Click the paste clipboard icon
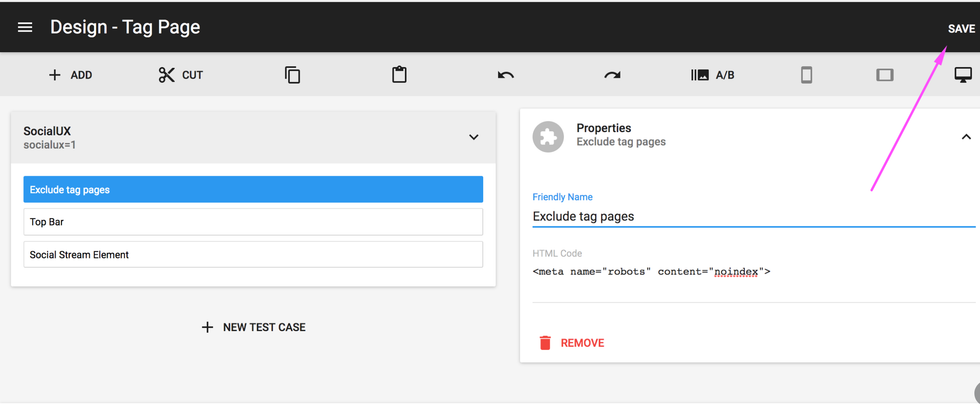 (399, 75)
